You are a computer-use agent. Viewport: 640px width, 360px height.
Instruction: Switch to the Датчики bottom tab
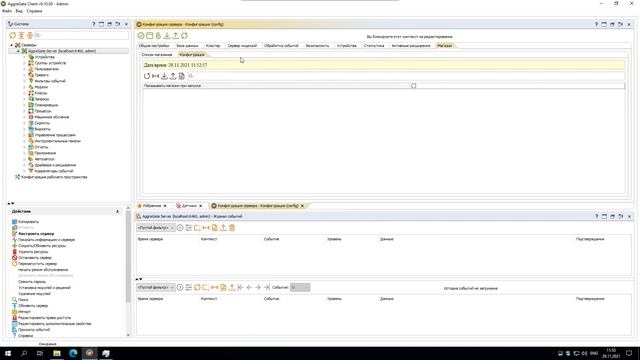(189, 206)
